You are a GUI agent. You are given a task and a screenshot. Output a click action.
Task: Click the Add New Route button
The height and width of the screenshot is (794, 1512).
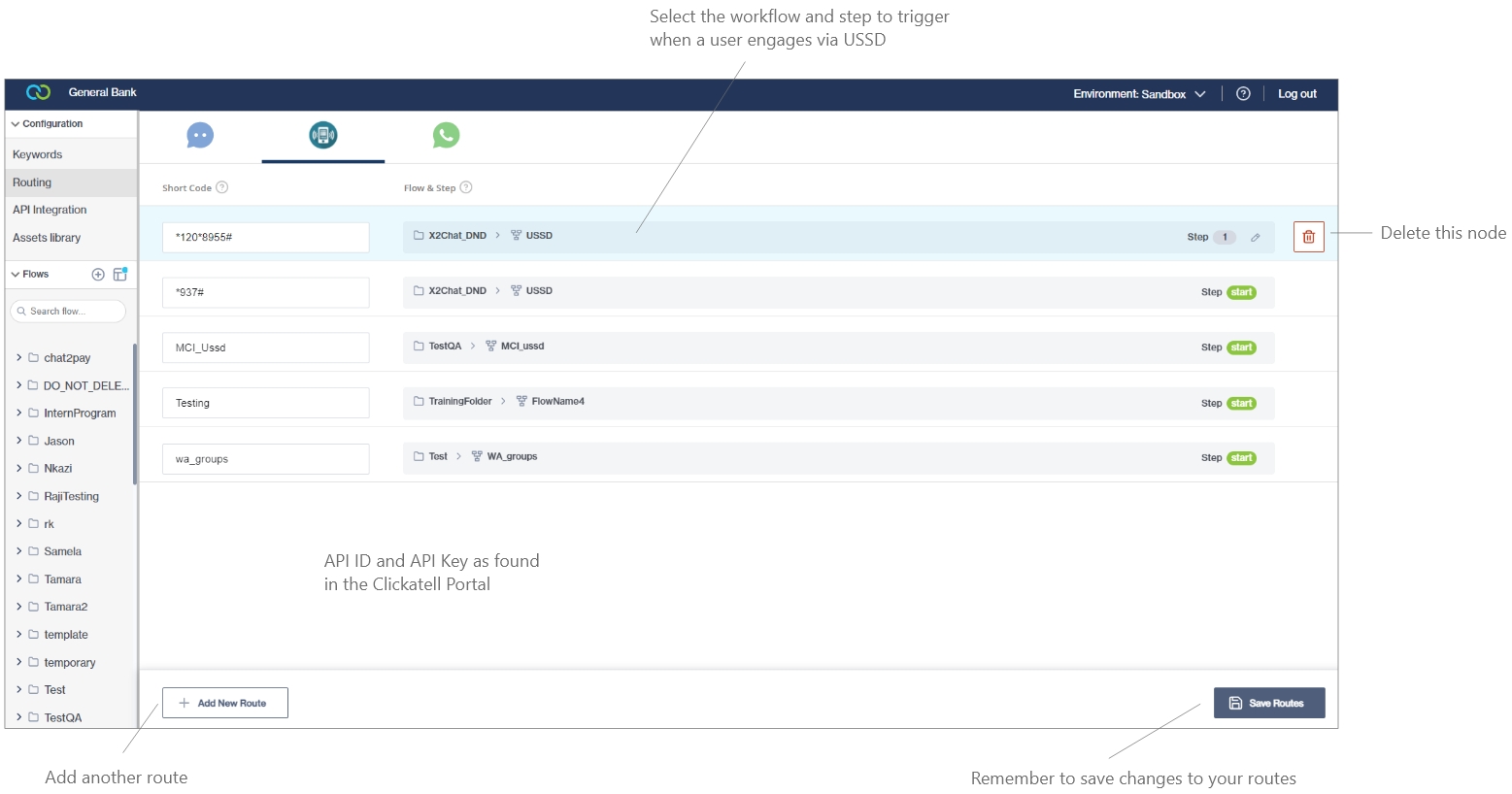[224, 703]
